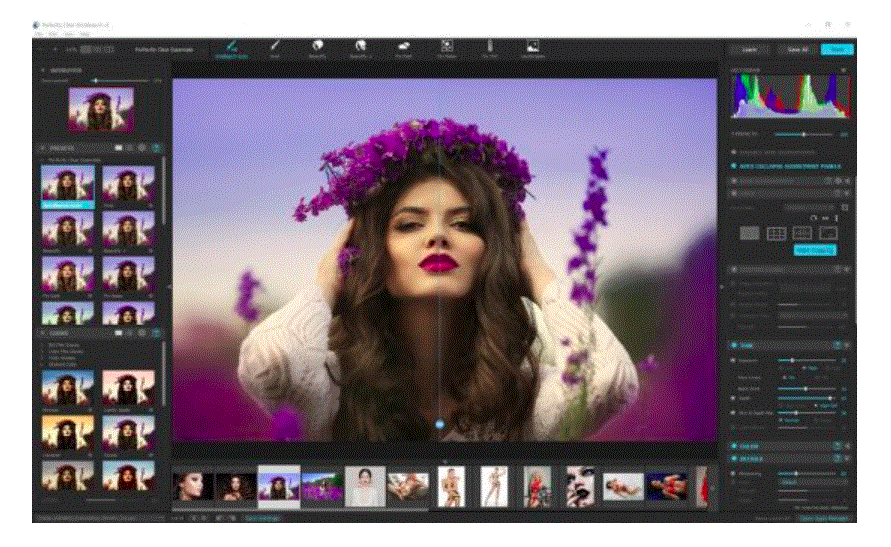Open the woman on dark blue background filmstrip photo
891x547 pixels.
coord(667,487)
